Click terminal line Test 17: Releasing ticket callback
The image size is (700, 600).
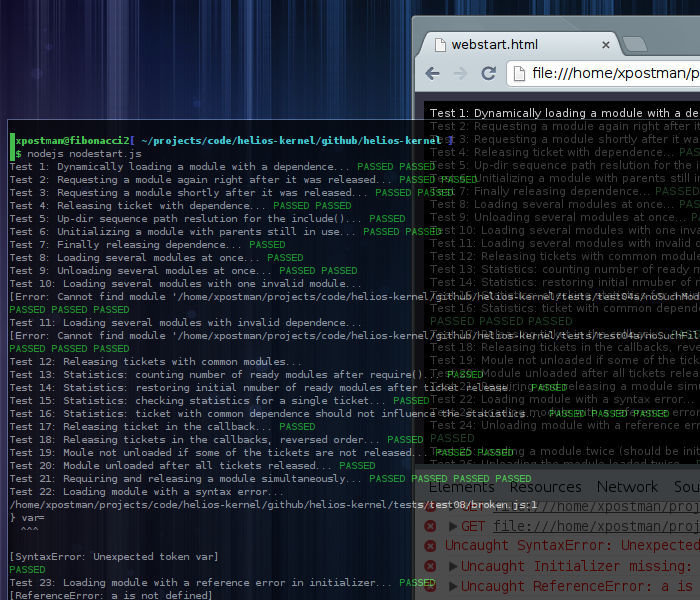point(162,427)
